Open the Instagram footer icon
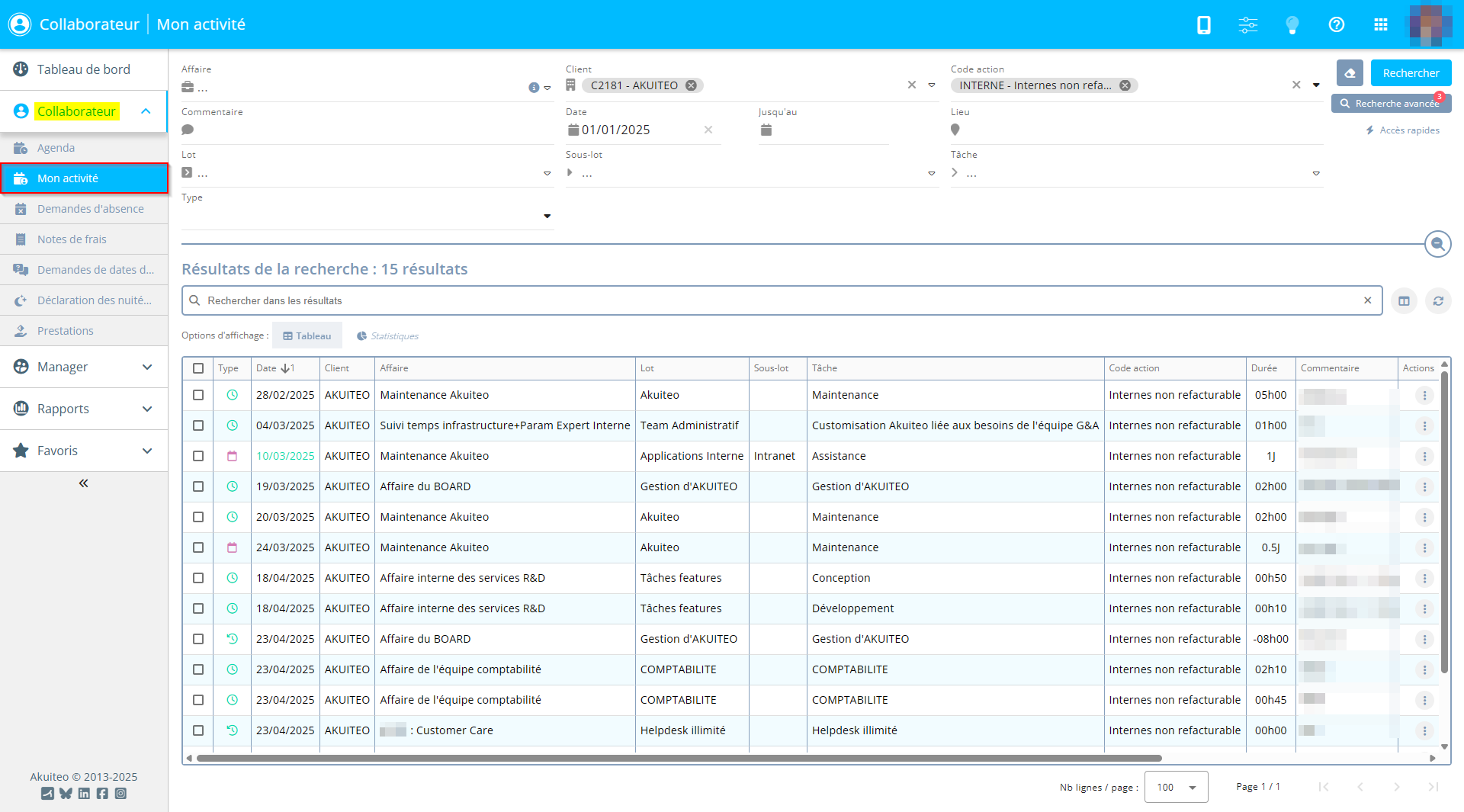Screen dimensions: 1464x812 [120, 794]
